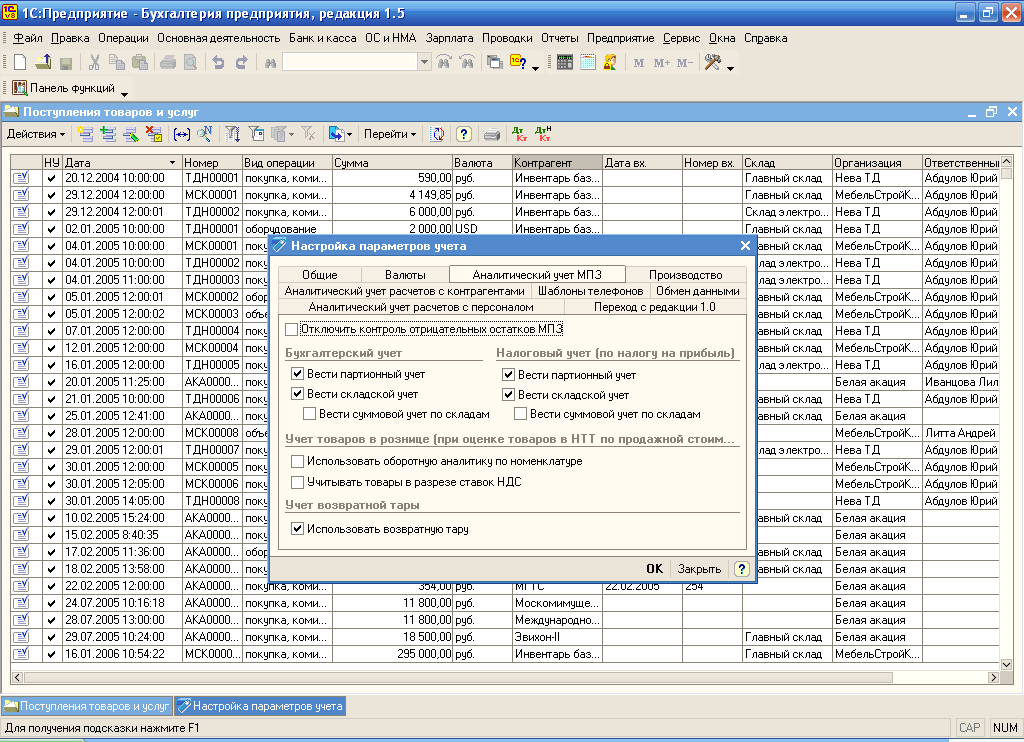The image size is (1024, 742).
Task: Uncheck Использовать возвратную тару
Action: [297, 529]
